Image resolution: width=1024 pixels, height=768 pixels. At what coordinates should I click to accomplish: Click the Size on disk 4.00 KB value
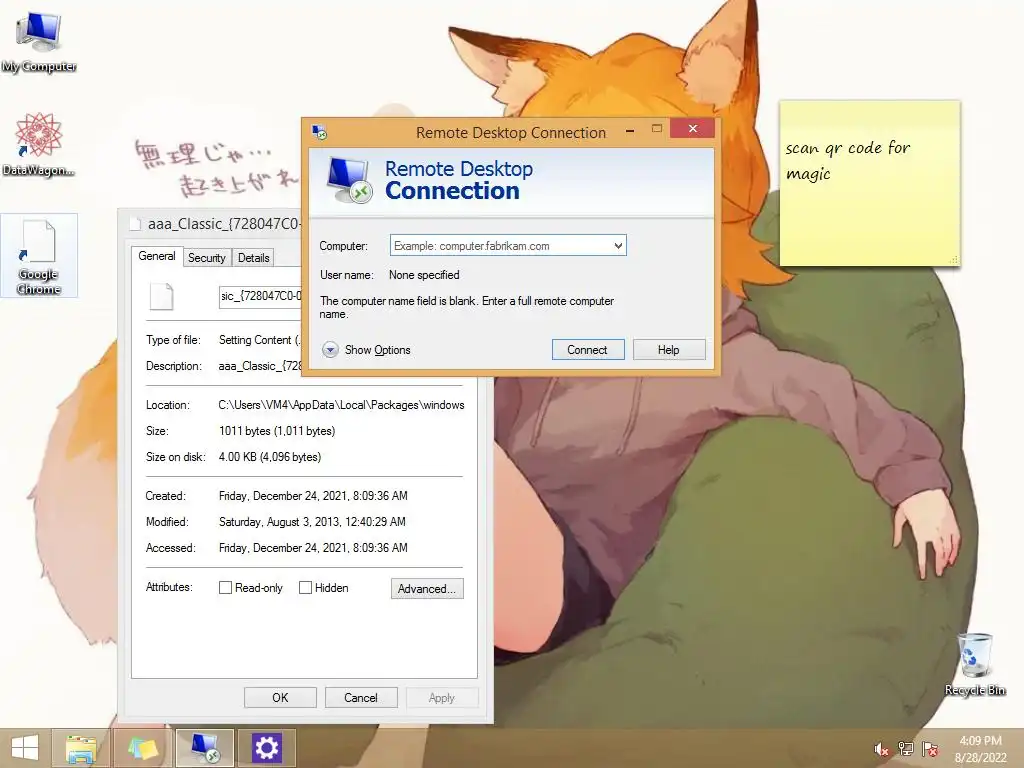270,457
